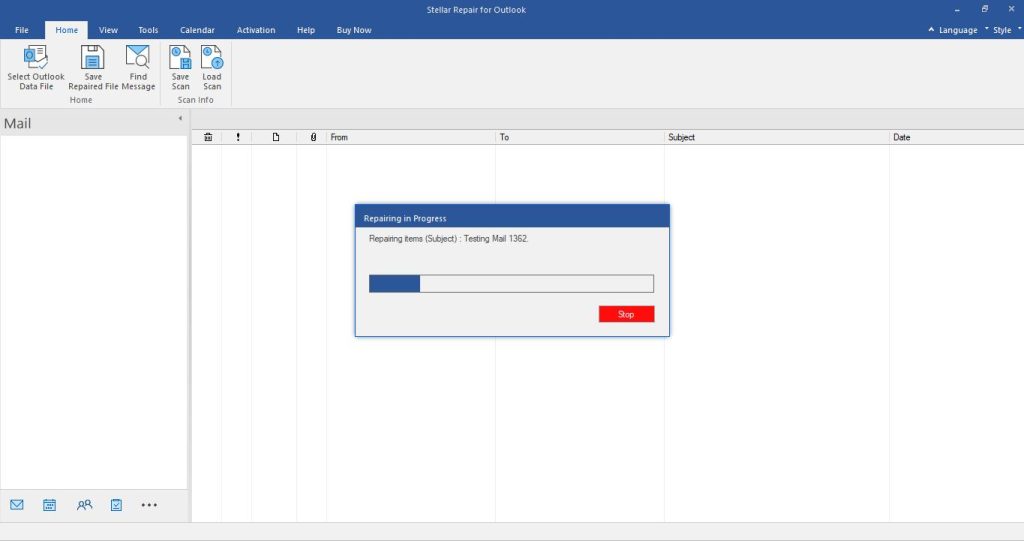Open the Calendar ribbon tab

tap(197, 30)
